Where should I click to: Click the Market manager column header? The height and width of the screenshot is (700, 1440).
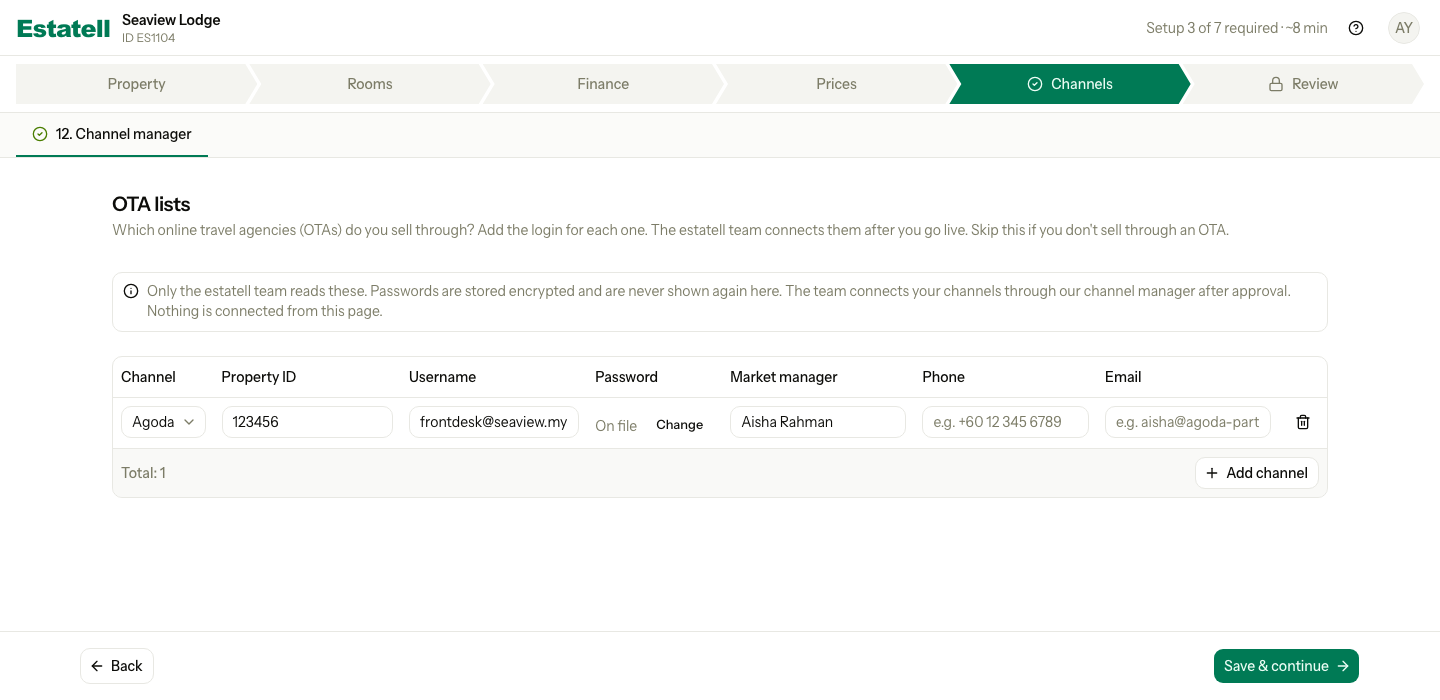tap(784, 377)
